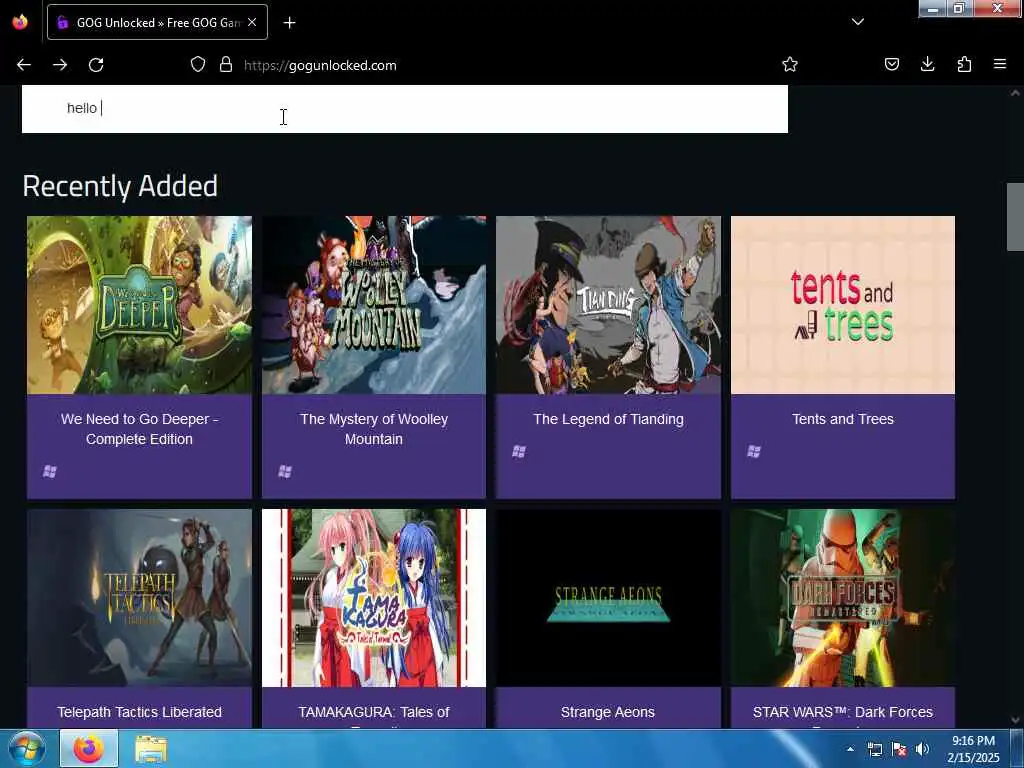The width and height of the screenshot is (1024, 768).
Task: Click Windows icon under We Need to Go Deeper
Action: [50, 472]
